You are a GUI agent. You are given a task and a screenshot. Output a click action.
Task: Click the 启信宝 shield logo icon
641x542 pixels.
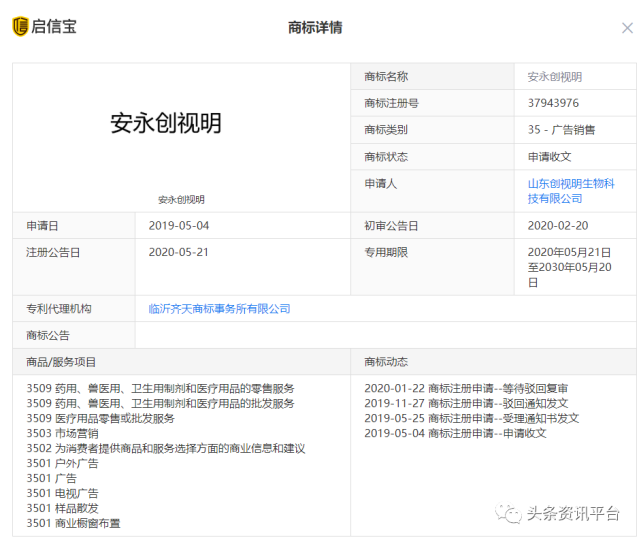pos(20,27)
